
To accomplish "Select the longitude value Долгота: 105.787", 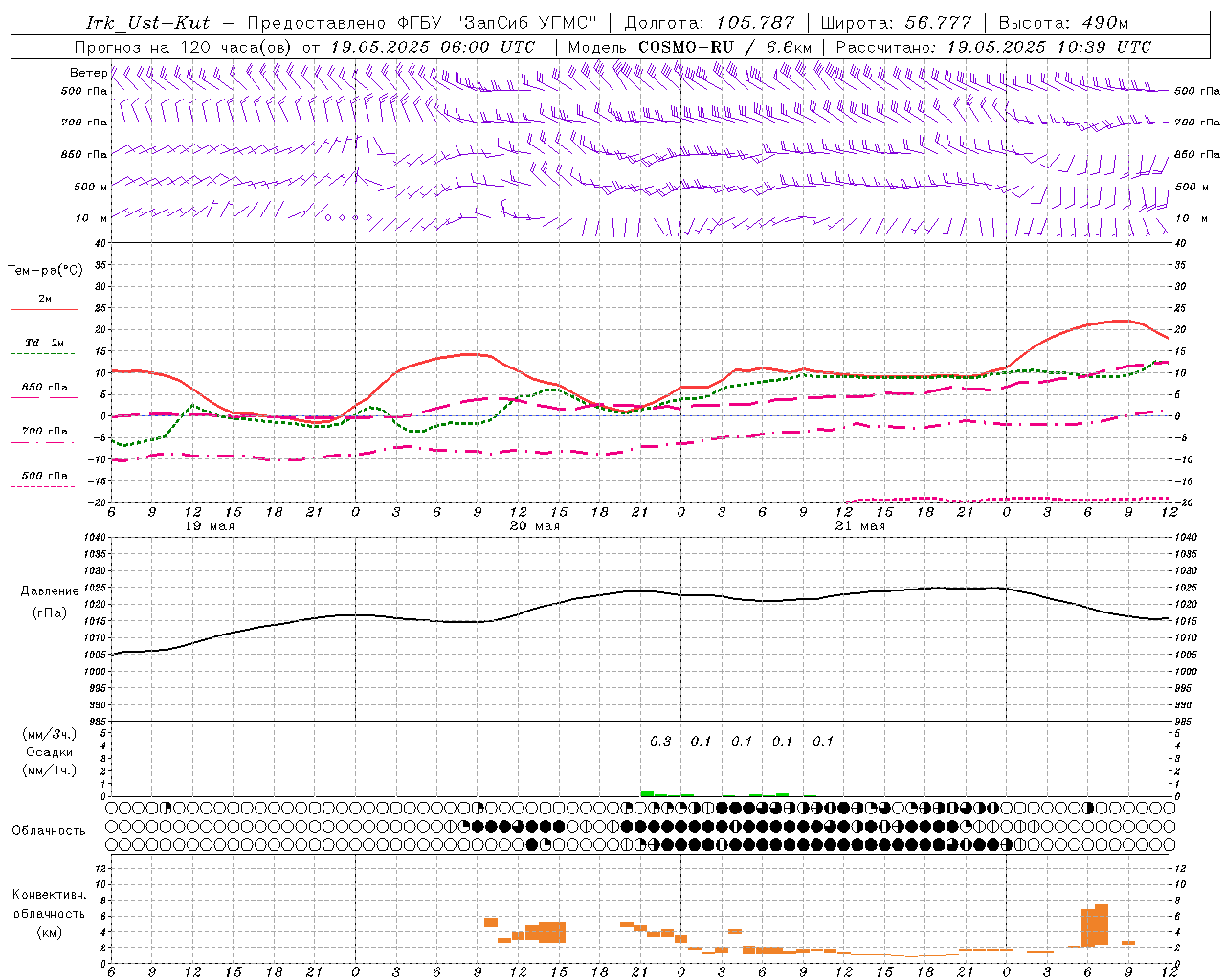I will point(709,23).
